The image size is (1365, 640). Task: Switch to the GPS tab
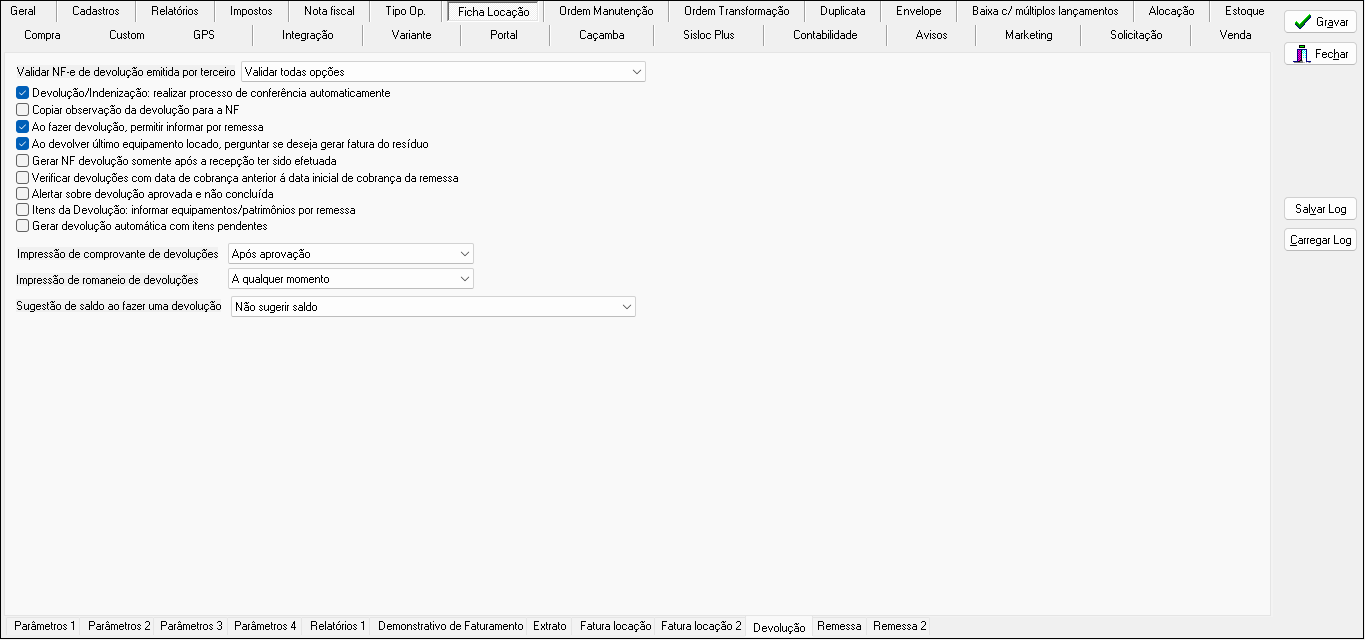tap(204, 35)
